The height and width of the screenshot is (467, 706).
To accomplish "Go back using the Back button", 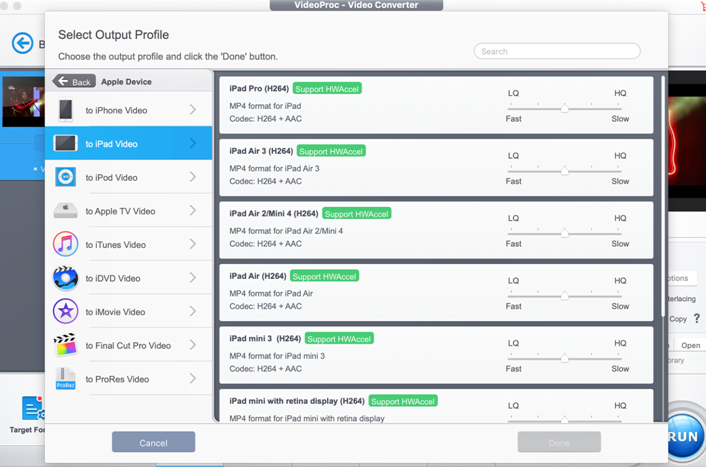I will click(74, 82).
